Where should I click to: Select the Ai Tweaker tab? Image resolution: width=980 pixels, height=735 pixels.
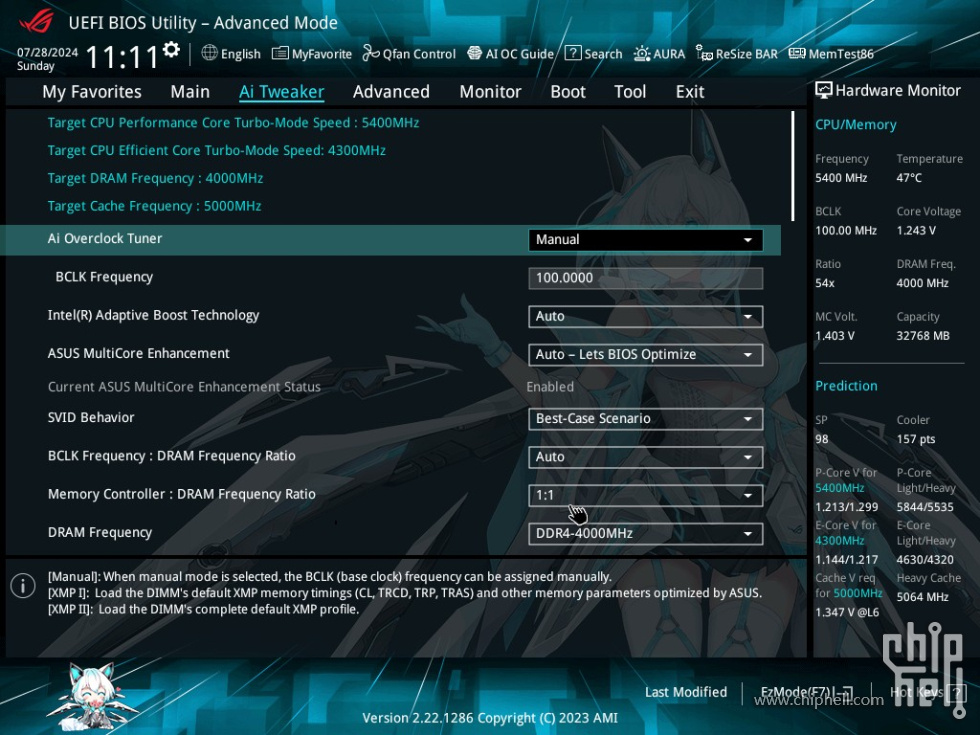tap(281, 92)
